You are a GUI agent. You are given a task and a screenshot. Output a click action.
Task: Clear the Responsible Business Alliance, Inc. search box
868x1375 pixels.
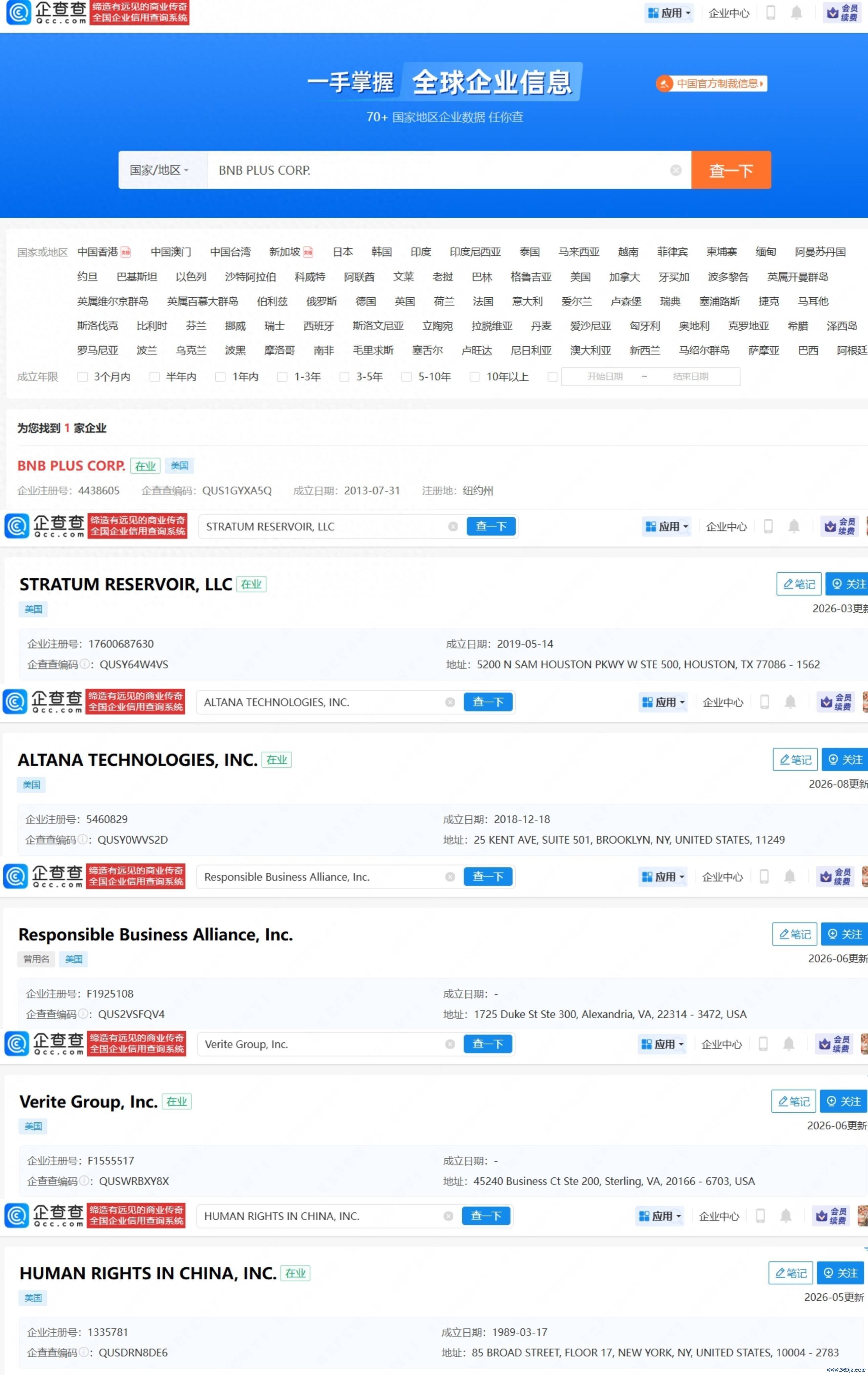click(450, 876)
